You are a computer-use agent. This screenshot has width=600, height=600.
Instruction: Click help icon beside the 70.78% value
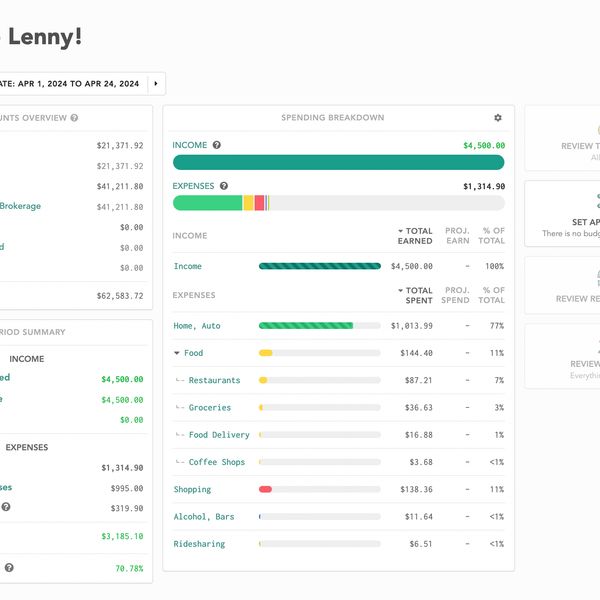click(9, 568)
